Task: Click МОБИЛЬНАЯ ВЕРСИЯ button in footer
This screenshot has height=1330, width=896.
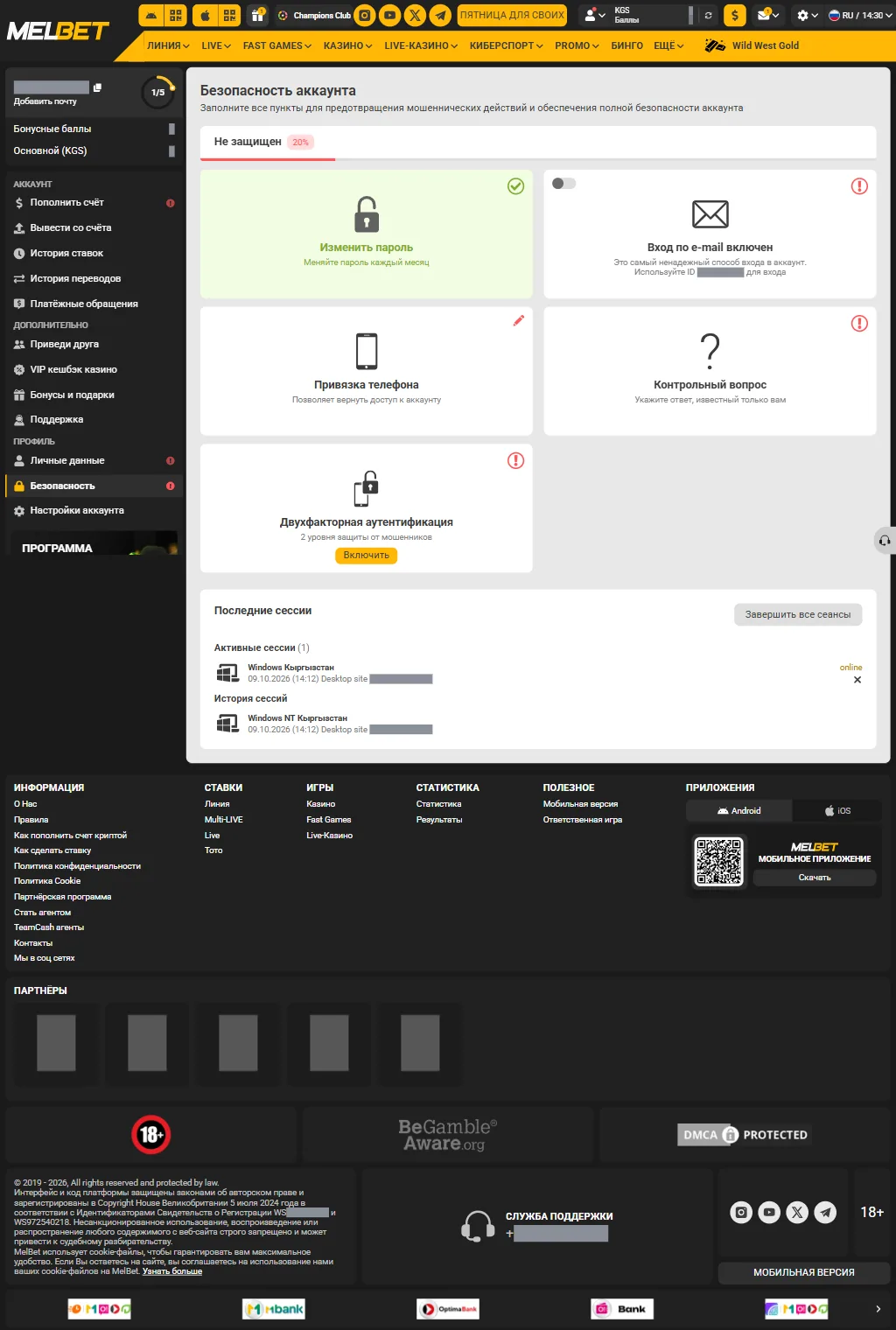Action: (x=804, y=1272)
